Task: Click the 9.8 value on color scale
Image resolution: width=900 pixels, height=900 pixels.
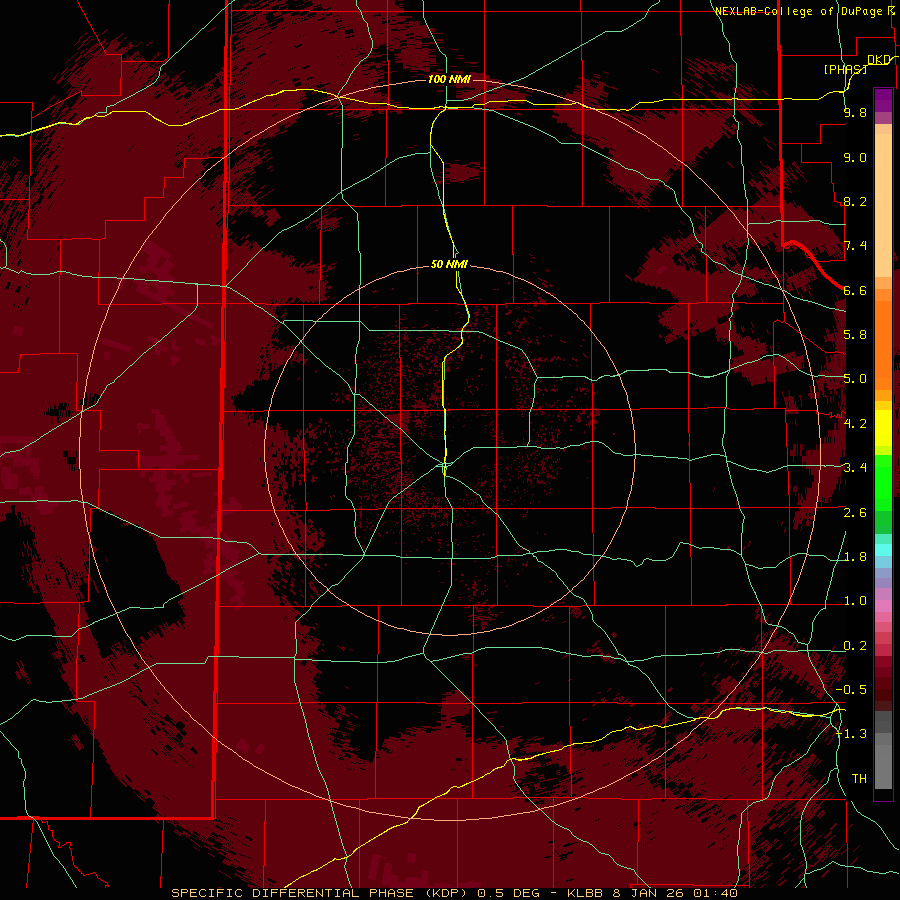Action: point(855,112)
